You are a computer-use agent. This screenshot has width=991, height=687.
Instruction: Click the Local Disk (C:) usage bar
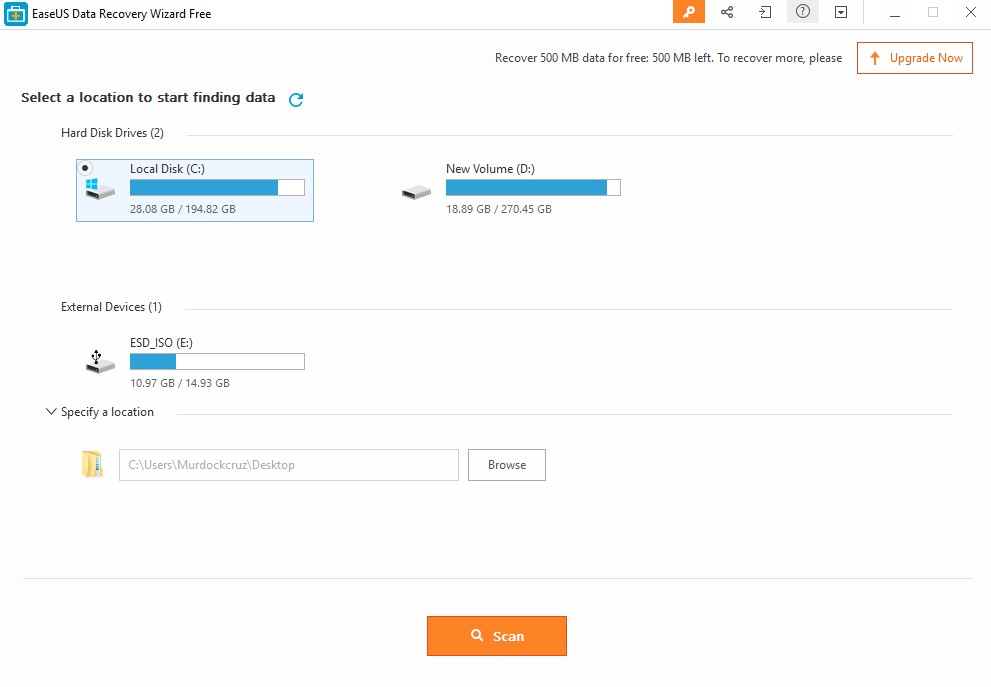point(217,188)
